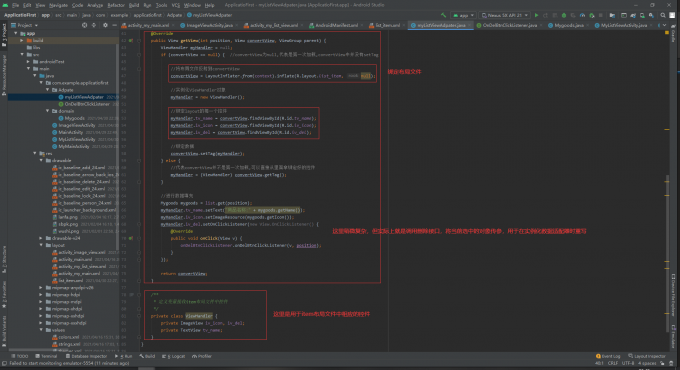Open the Database Inspector tool window
This screenshot has width=680, height=370.
(x=86, y=356)
